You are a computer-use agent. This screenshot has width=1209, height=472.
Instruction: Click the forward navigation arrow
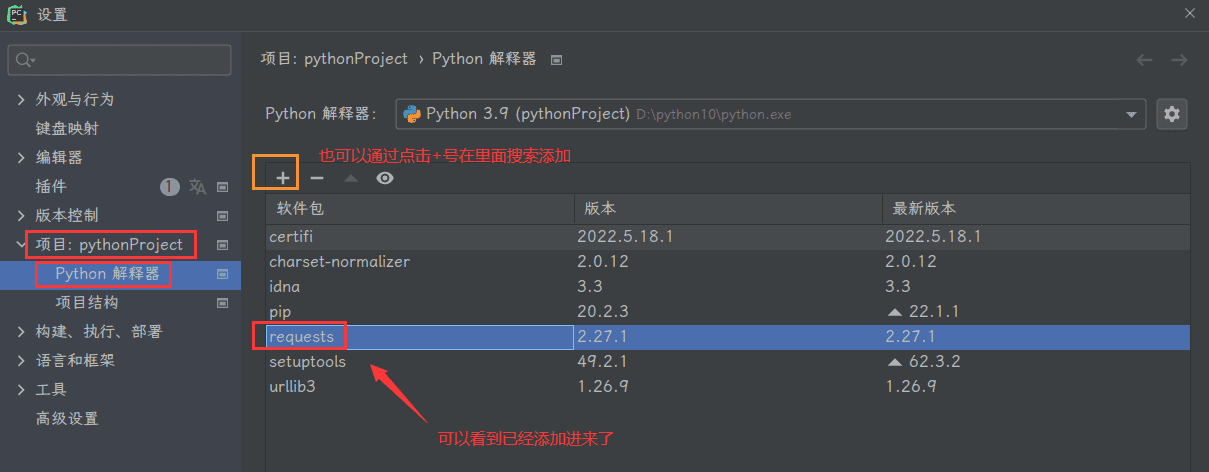click(1179, 60)
